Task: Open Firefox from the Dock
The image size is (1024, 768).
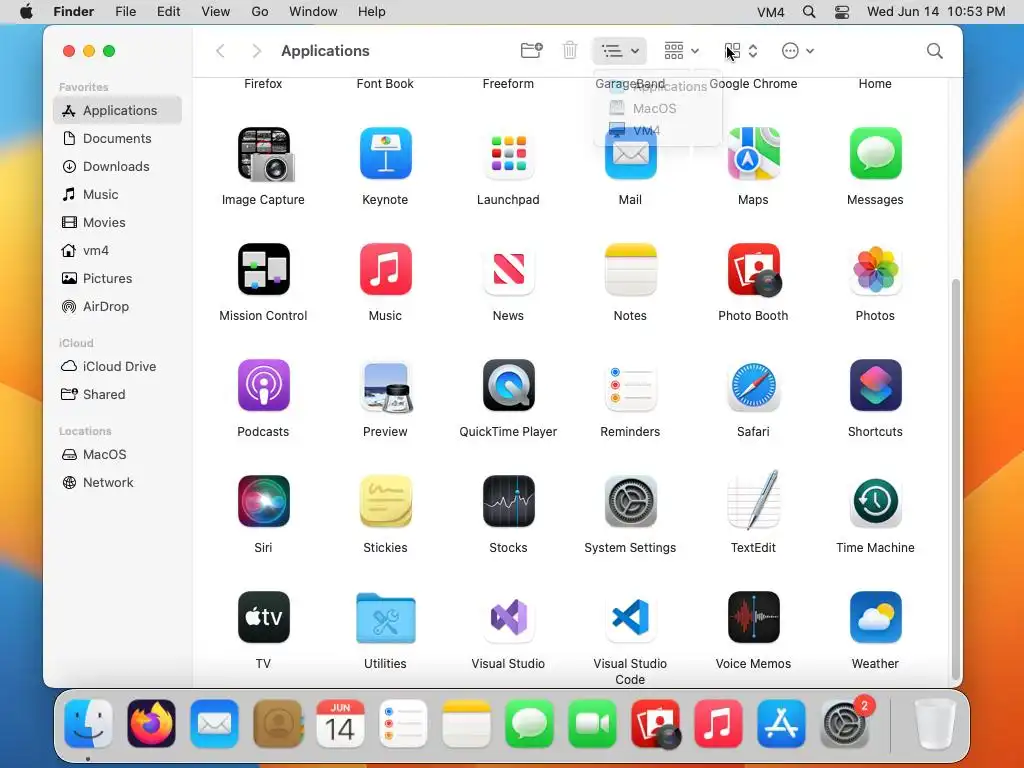Action: (x=152, y=724)
